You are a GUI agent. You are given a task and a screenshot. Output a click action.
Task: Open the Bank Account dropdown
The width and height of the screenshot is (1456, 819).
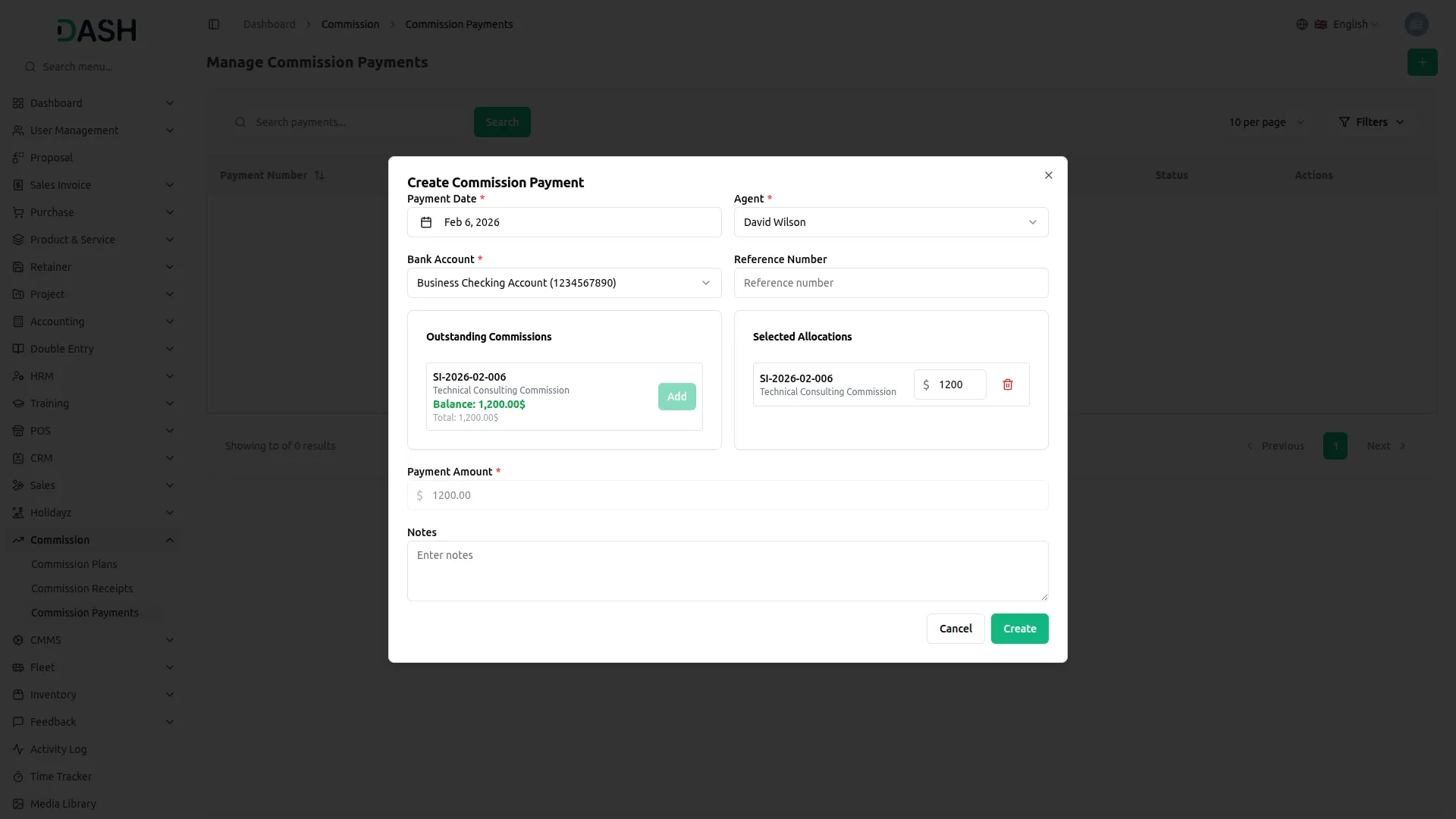point(564,283)
